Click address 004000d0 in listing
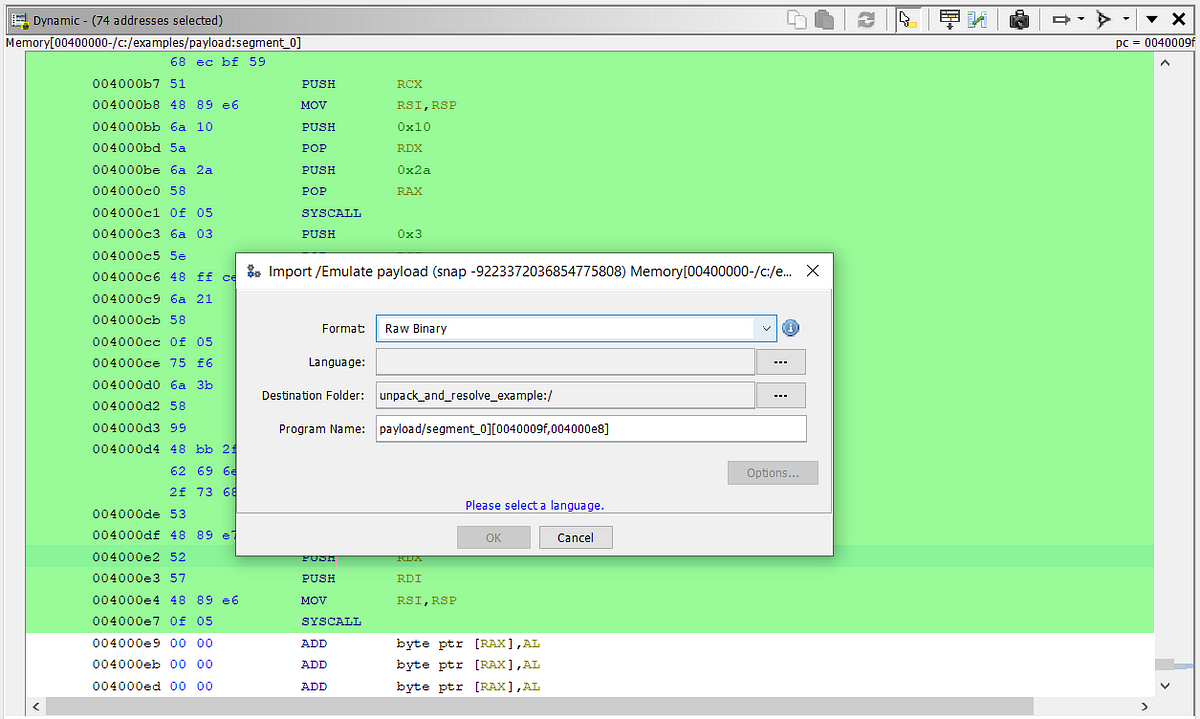 (126, 385)
